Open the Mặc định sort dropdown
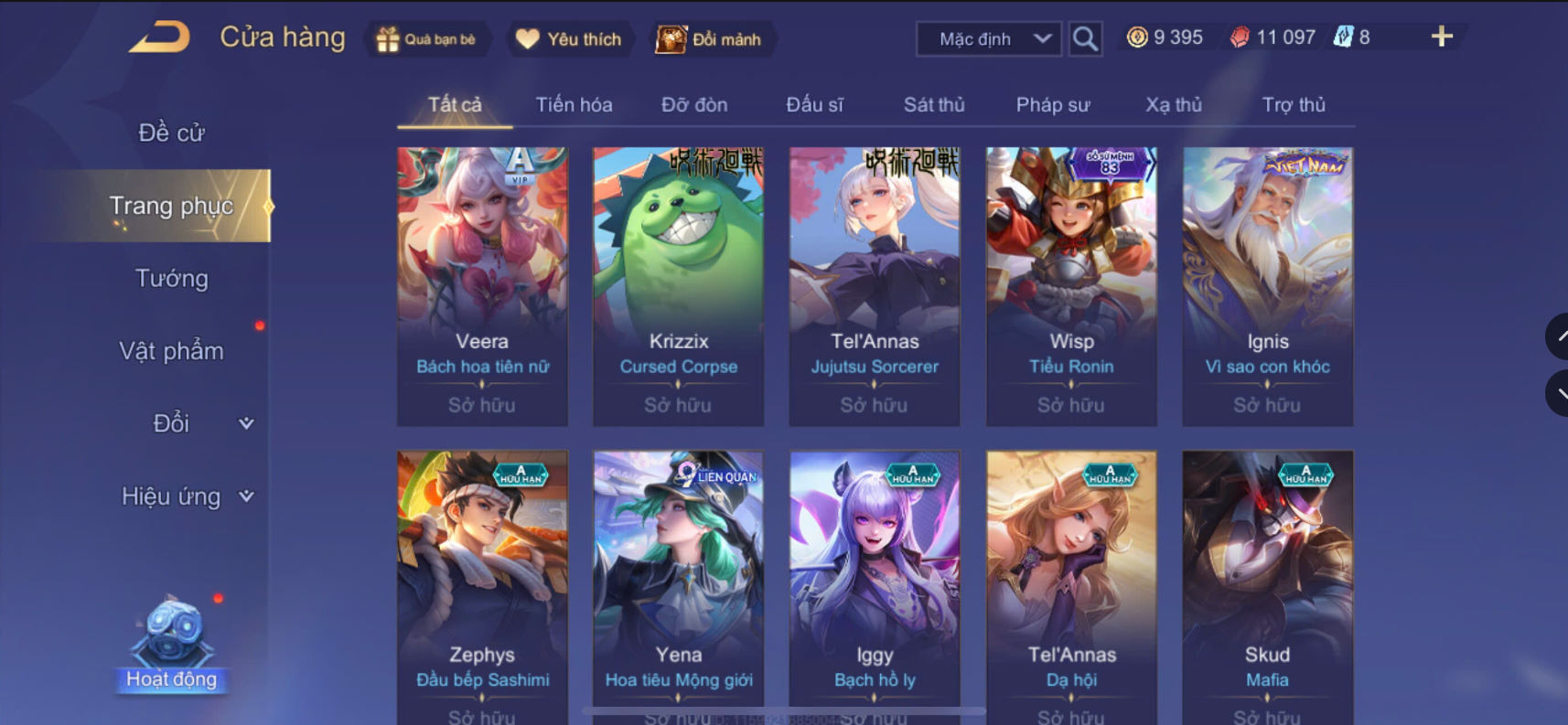 [x=989, y=39]
